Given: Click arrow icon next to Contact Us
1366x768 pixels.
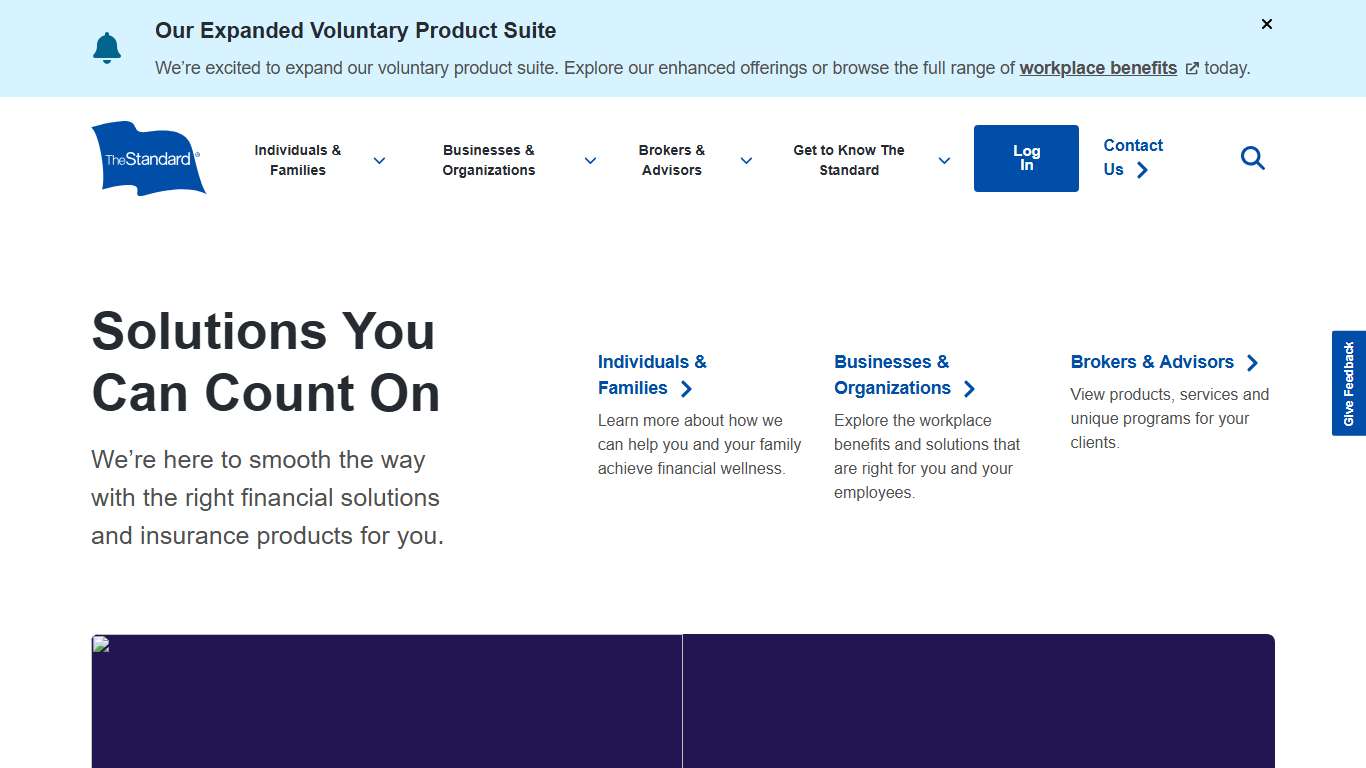Looking at the screenshot, I should tap(1143, 170).
